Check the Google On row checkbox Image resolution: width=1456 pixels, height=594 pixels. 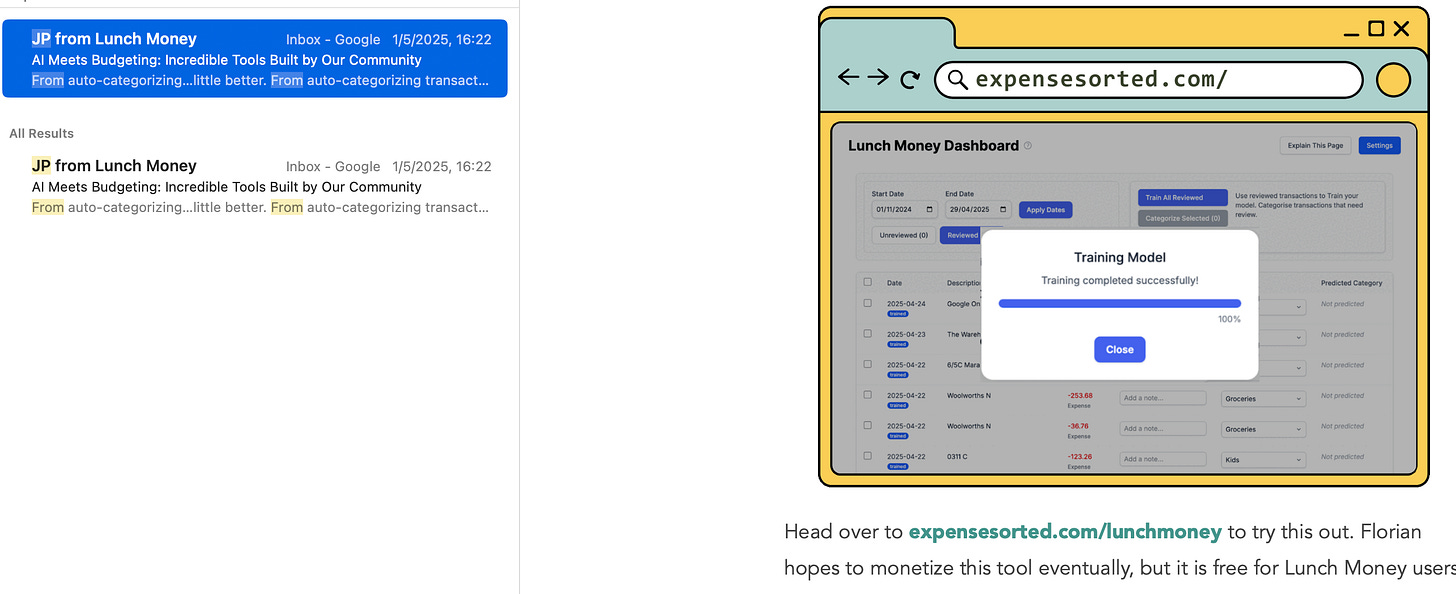coord(867,303)
